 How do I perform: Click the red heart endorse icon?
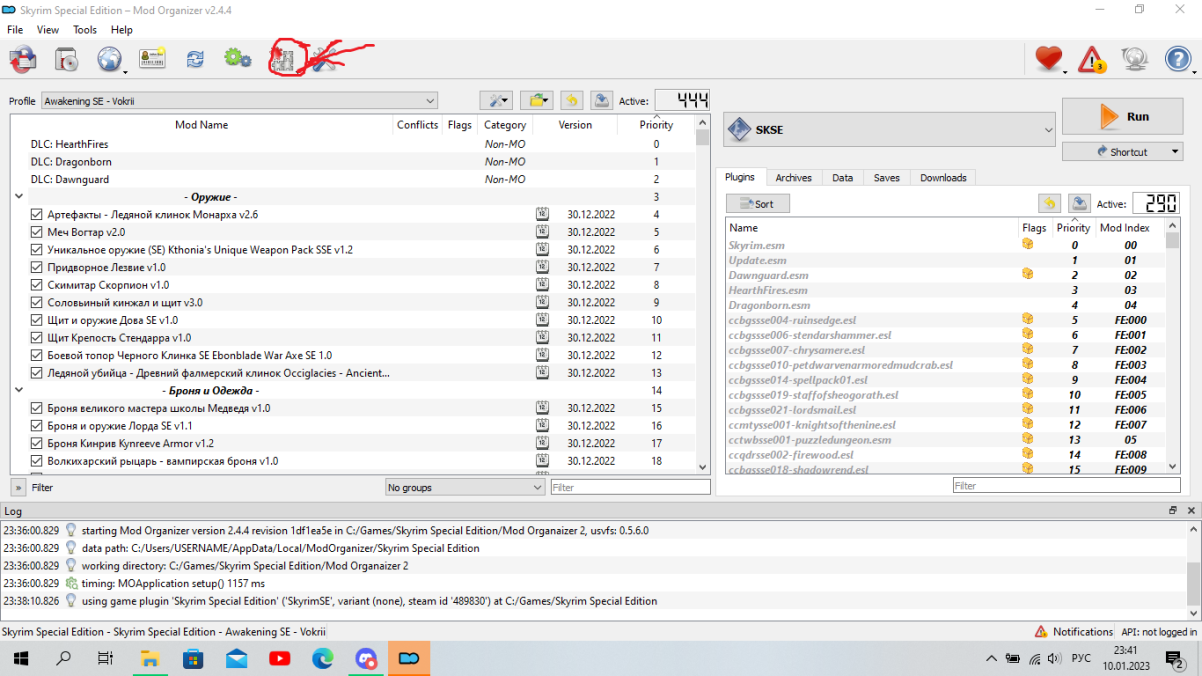click(1048, 60)
